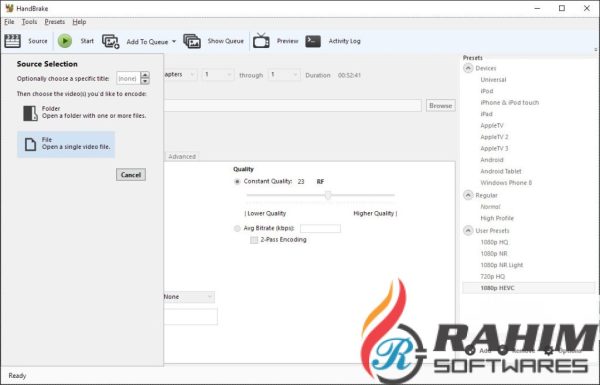Viewport: 600px width, 385px height.
Task: Select the 1080p NR Light user preset
Action: tap(502, 265)
